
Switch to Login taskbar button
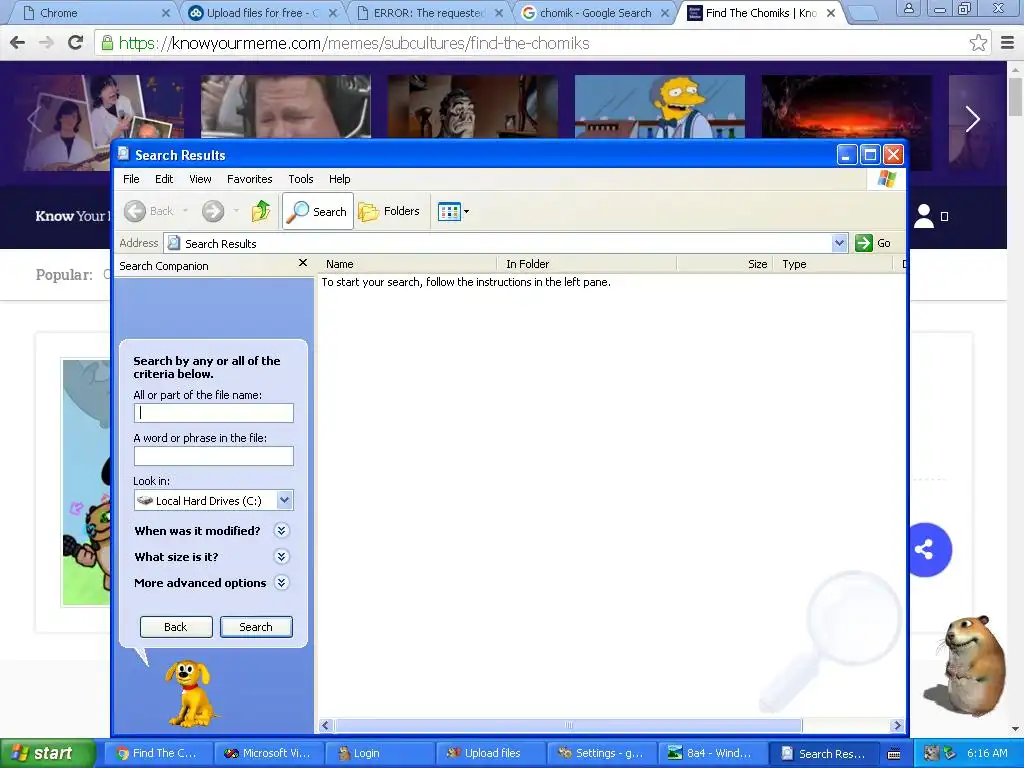tap(379, 753)
